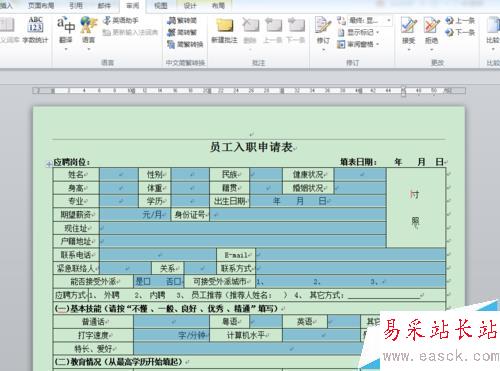Screen dimensions: 500x371
Task: Click the title 员工入职申请表
Action: [251, 147]
